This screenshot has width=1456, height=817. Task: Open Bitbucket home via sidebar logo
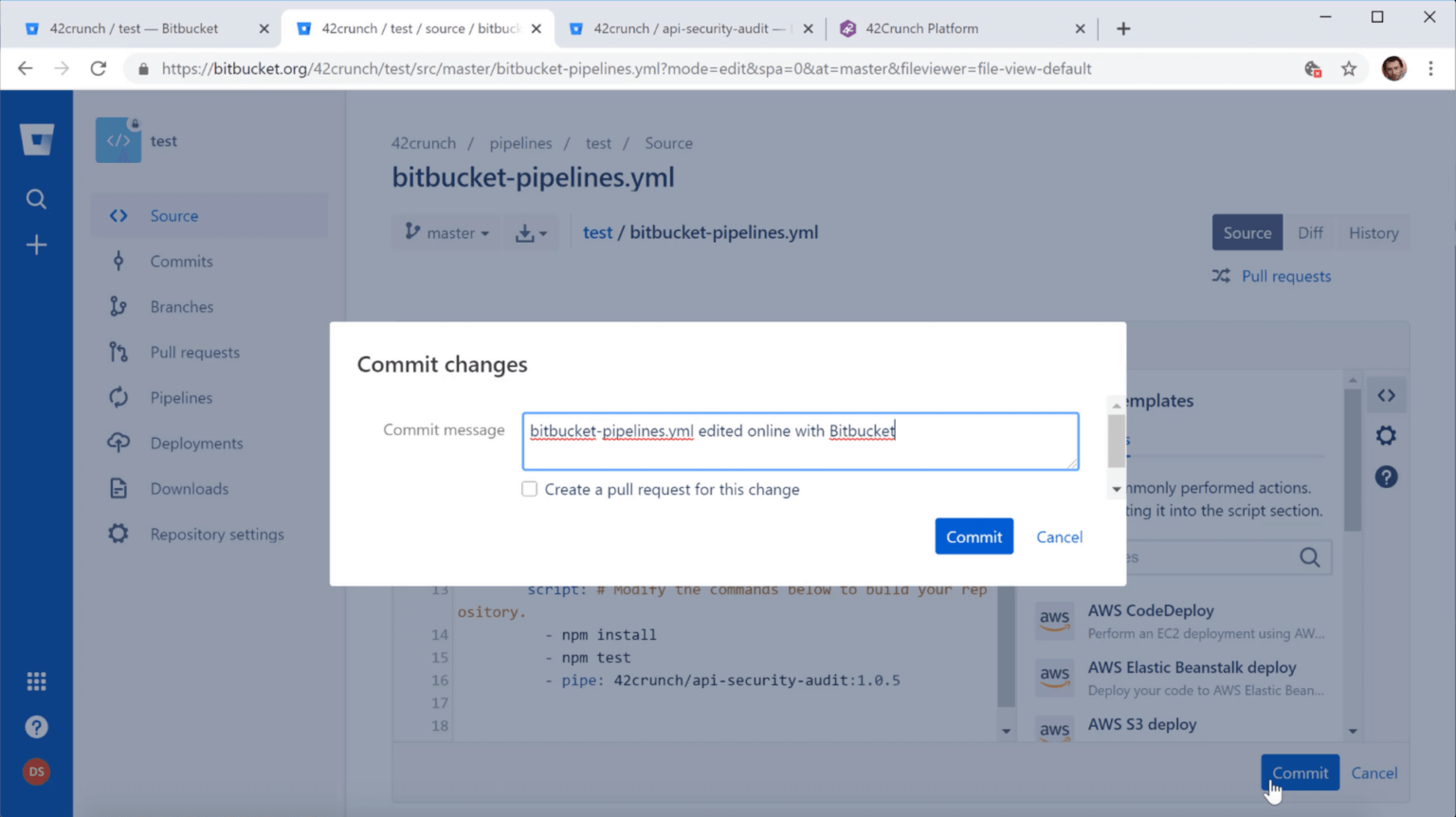pyautogui.click(x=36, y=138)
